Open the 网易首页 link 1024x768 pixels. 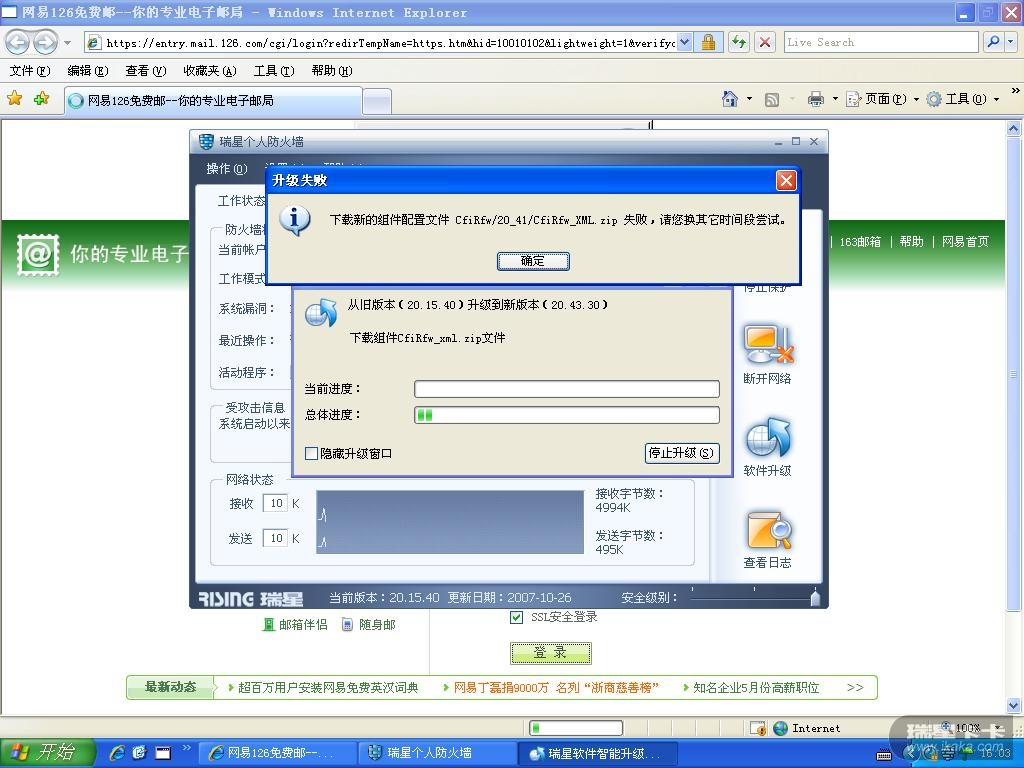pos(965,242)
